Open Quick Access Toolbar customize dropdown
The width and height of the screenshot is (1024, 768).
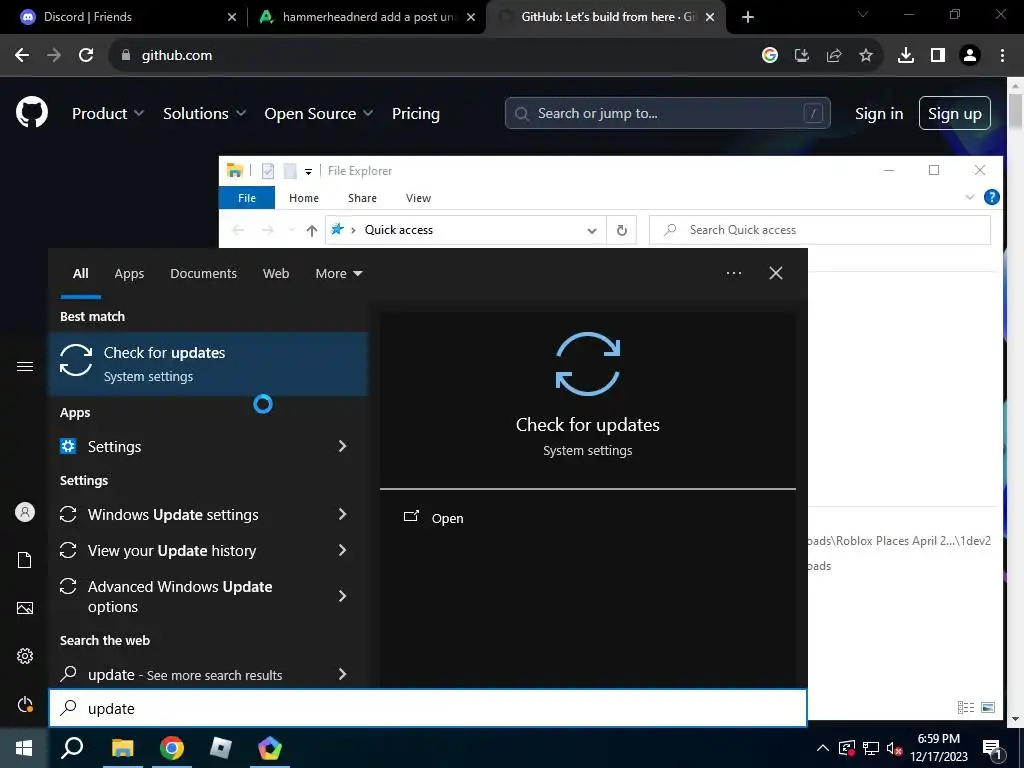click(308, 172)
